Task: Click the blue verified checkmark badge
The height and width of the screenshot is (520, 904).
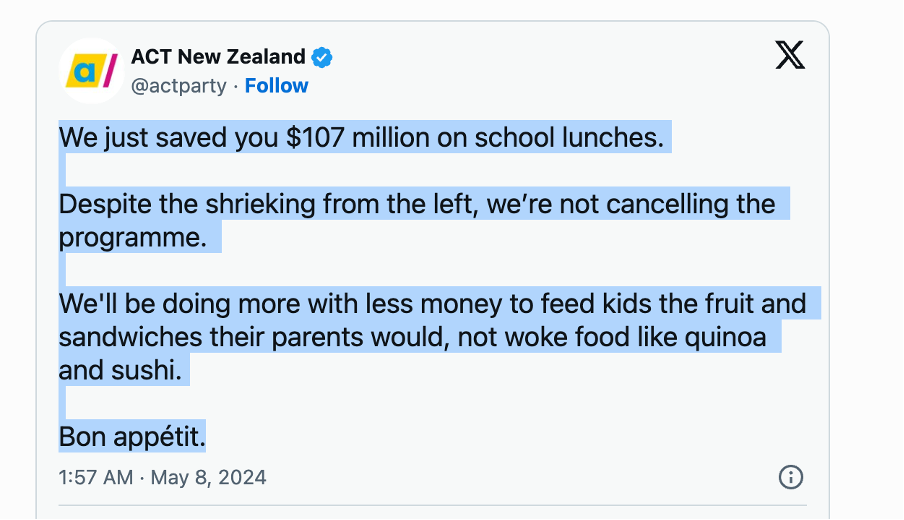Action: (322, 58)
